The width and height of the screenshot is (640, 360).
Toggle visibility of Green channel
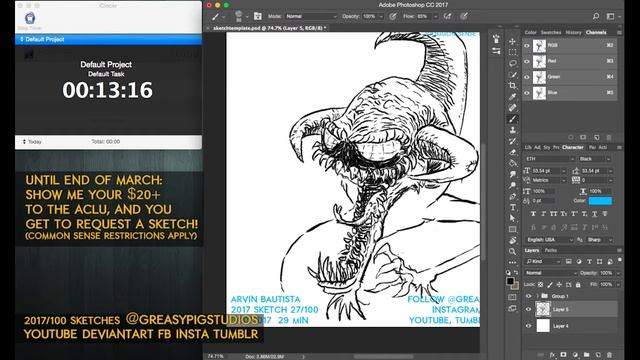pyautogui.click(x=527, y=77)
